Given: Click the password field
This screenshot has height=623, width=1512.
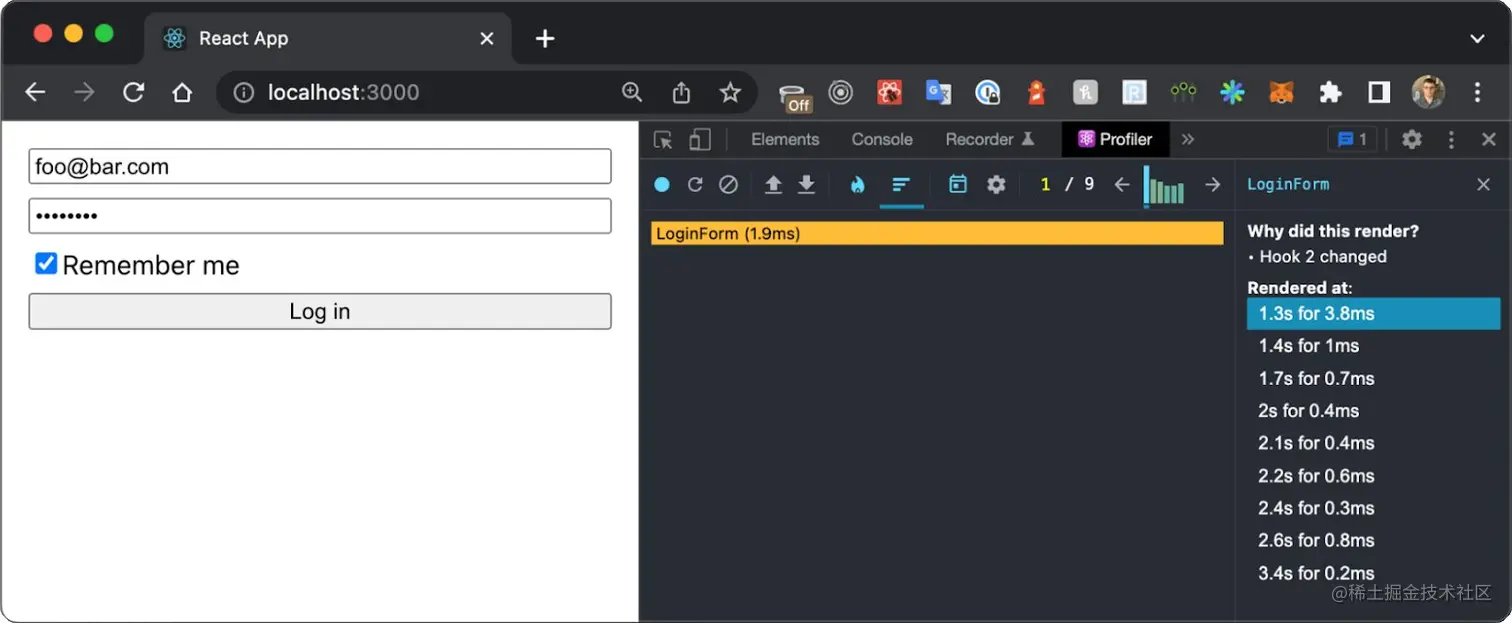Looking at the screenshot, I should [320, 216].
